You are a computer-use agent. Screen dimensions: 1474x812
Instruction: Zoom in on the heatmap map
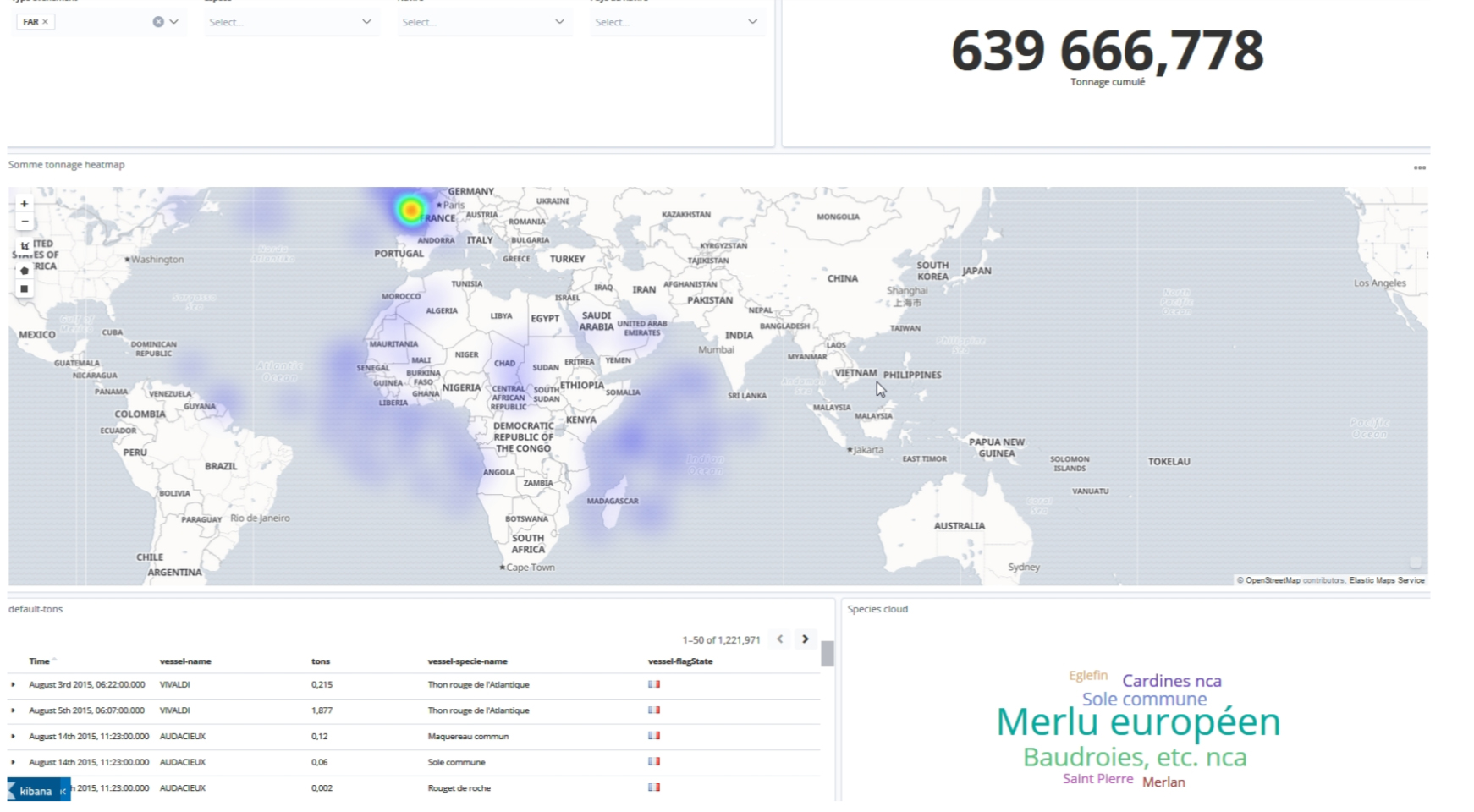(25, 204)
